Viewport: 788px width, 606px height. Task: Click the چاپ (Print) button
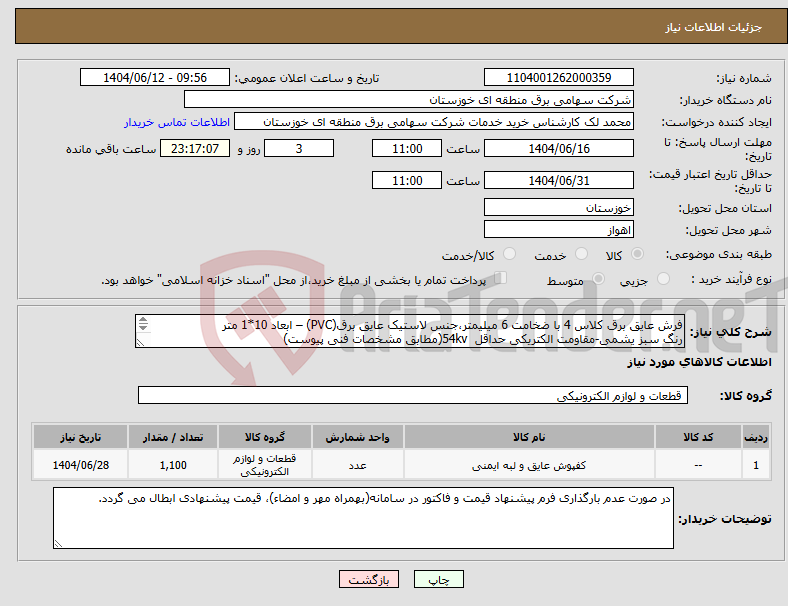(x=439, y=579)
